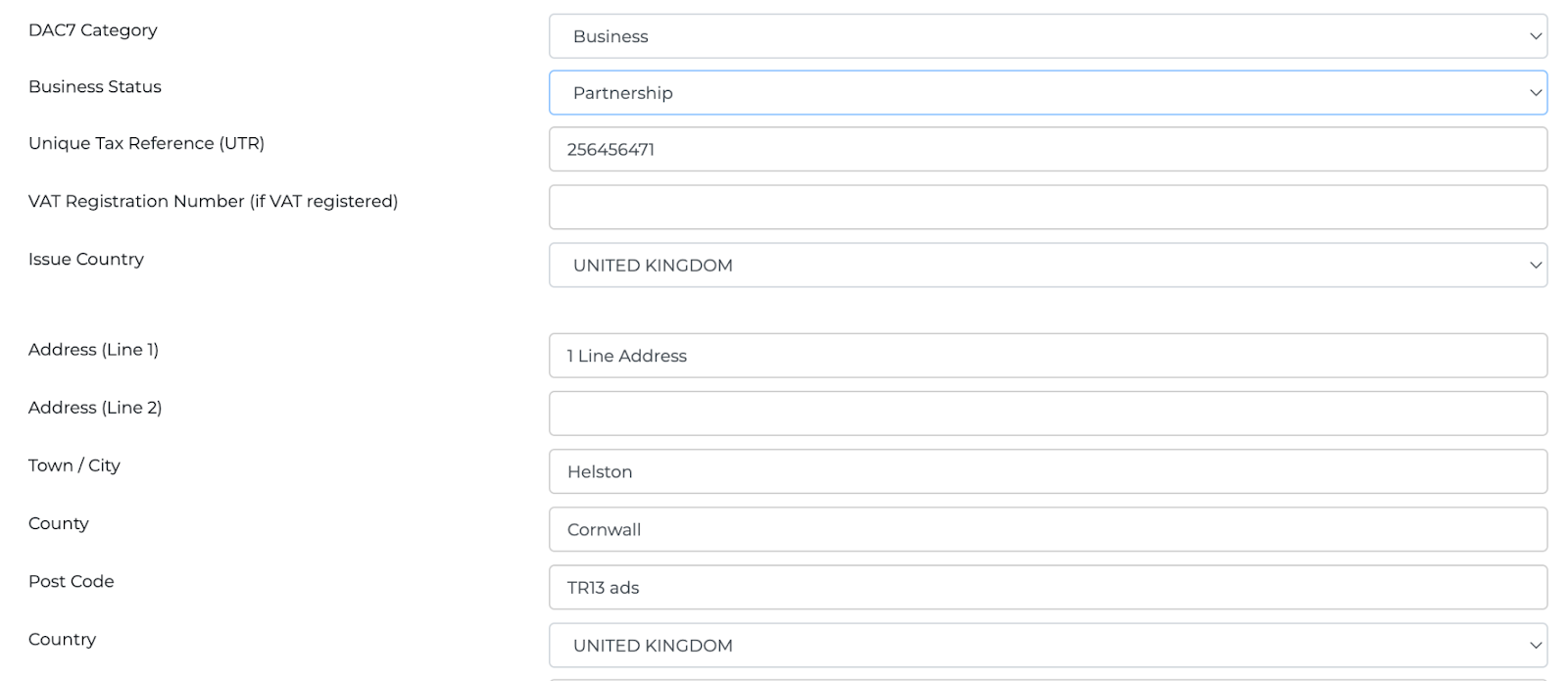Click the DAC7 Category label
Screen dimensions: 1568x681
point(93,30)
